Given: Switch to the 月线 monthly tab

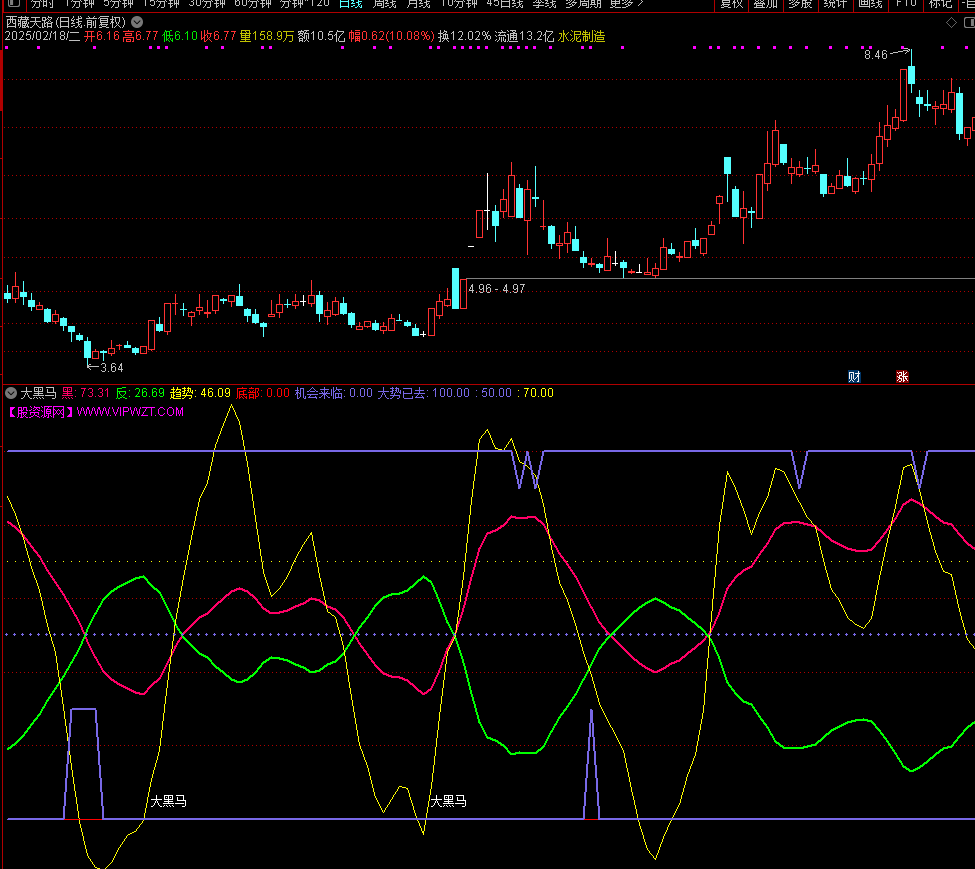Looking at the screenshot, I should (418, 4).
